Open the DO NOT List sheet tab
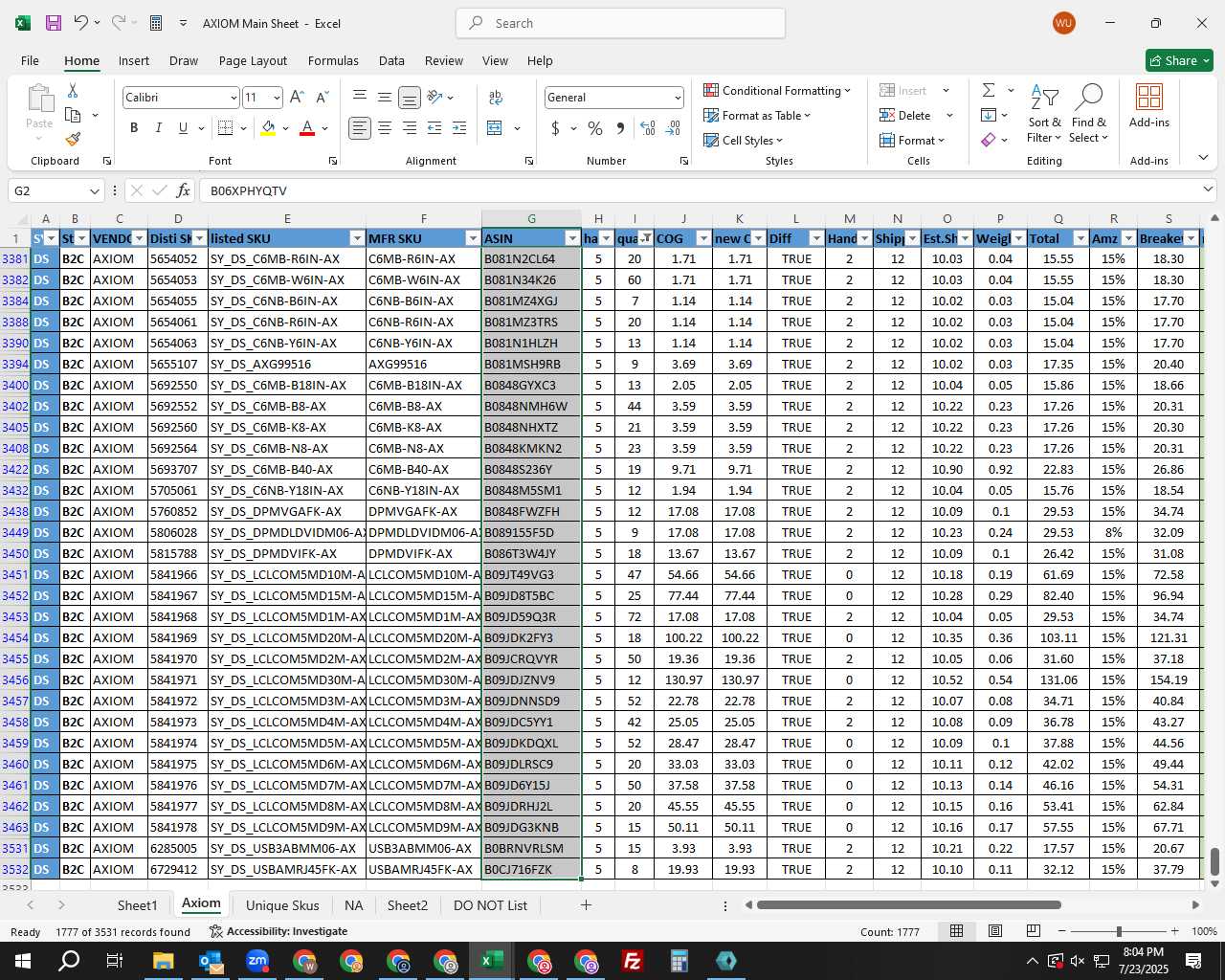The width and height of the screenshot is (1225, 980). 490,905
